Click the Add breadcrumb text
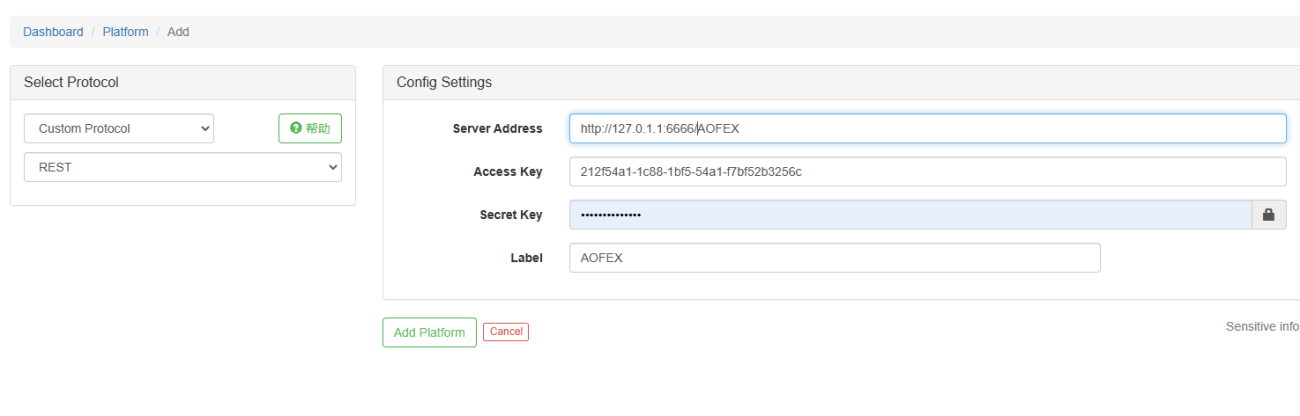1300x416 pixels. [x=178, y=32]
